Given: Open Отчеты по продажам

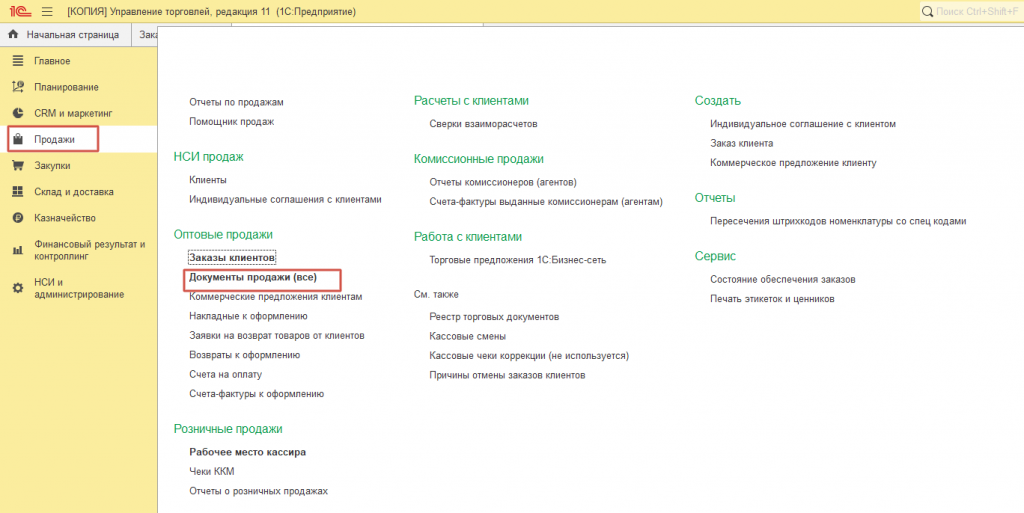Looking at the screenshot, I should (x=236, y=102).
